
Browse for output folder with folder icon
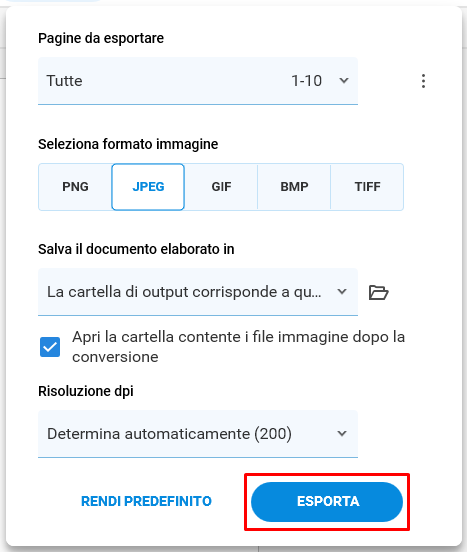(378, 292)
